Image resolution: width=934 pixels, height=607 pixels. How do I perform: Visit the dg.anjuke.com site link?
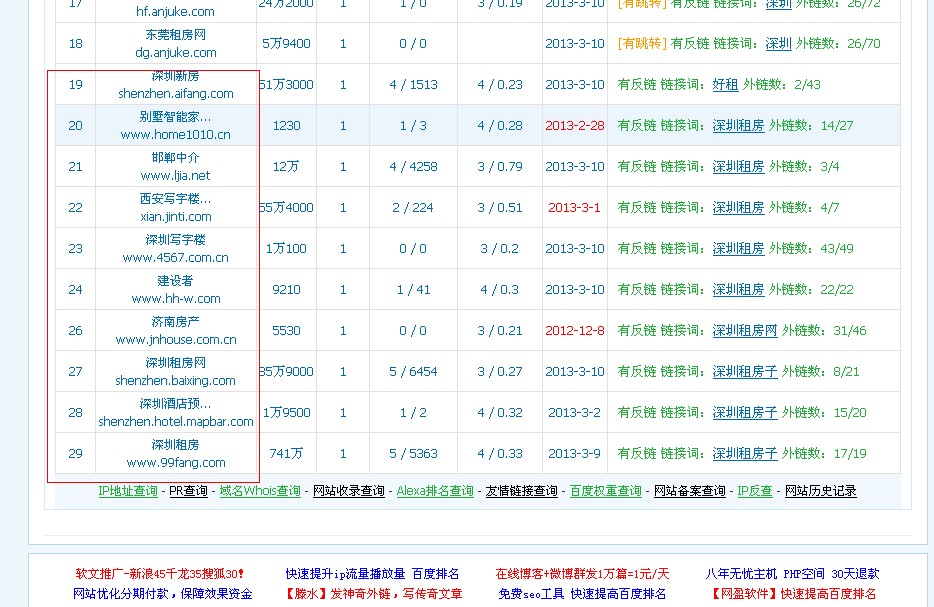[x=176, y=52]
